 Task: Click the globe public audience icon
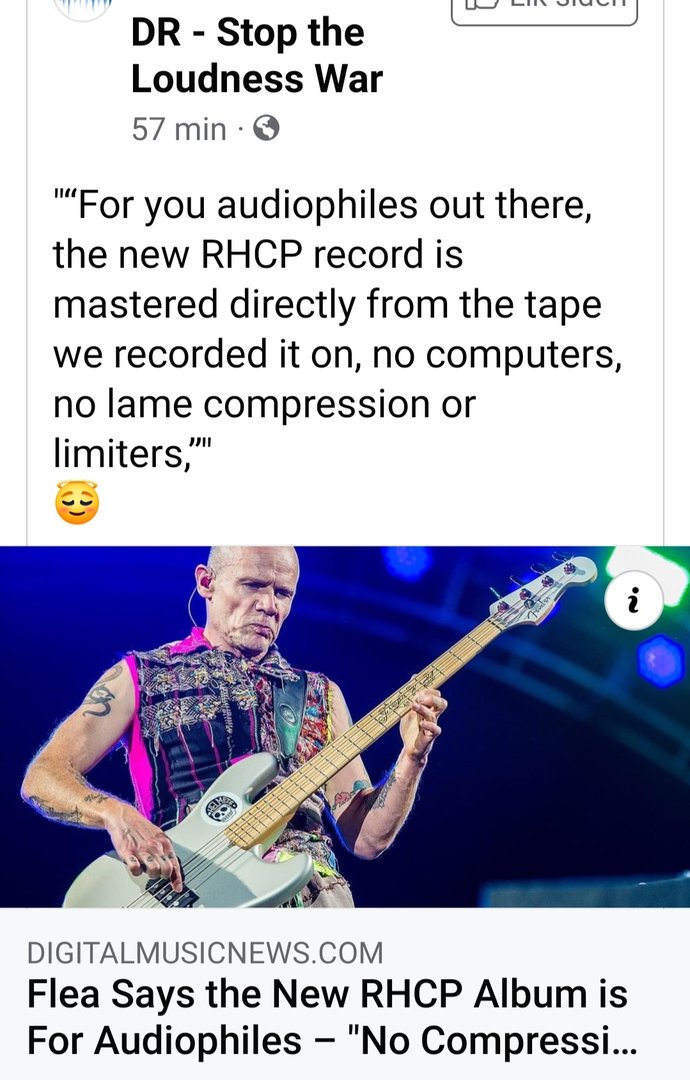[x=266, y=128]
